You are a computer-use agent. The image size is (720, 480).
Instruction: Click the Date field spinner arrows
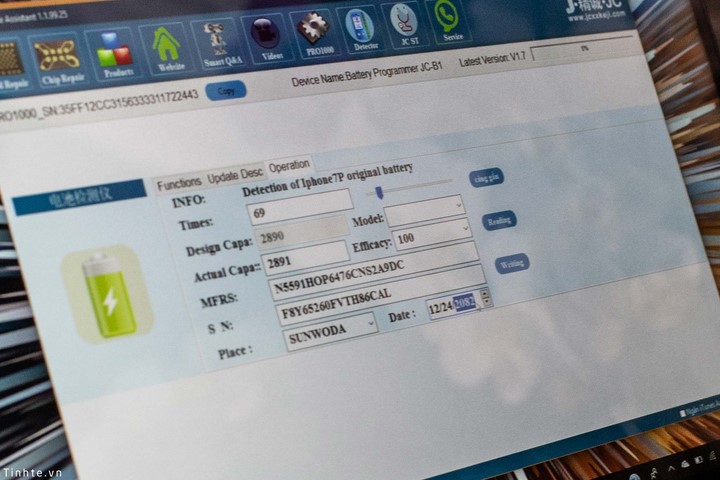coord(486,296)
